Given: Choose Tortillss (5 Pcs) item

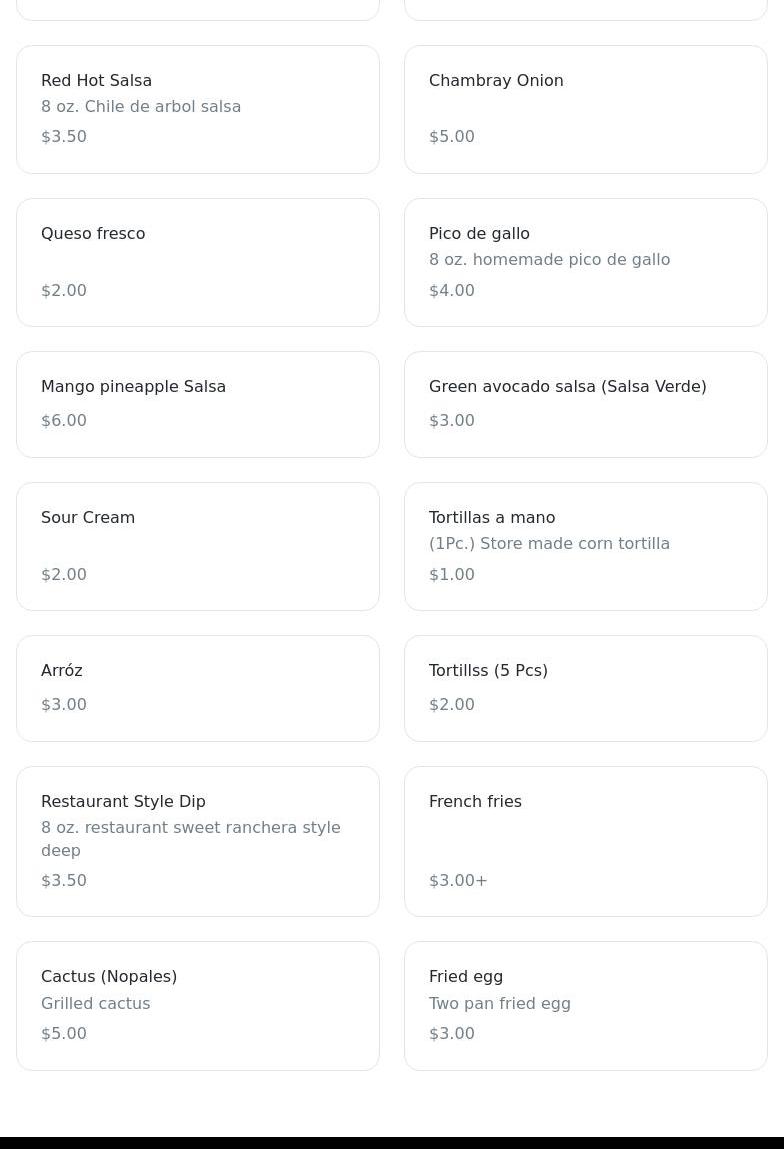Looking at the screenshot, I should point(585,689).
